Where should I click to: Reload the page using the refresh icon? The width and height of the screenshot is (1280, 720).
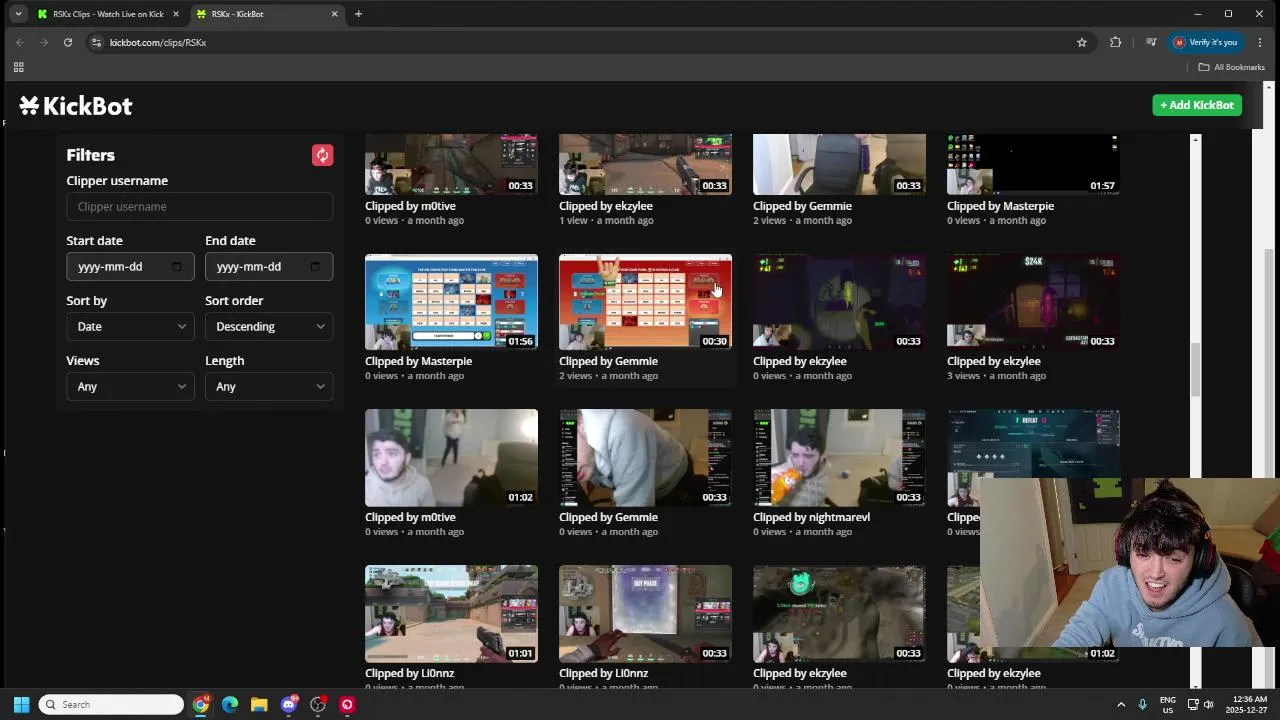click(68, 42)
